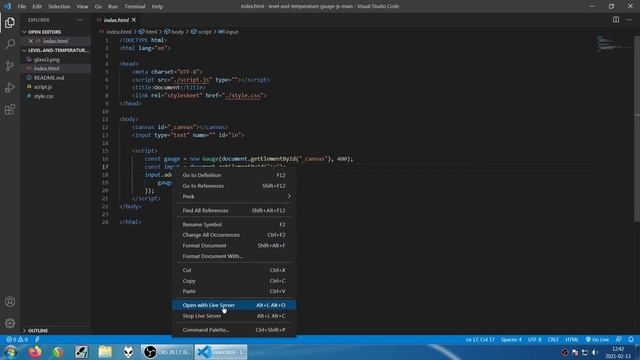Open the Help menu
The height and width of the screenshot is (360, 640).
coord(157,7)
